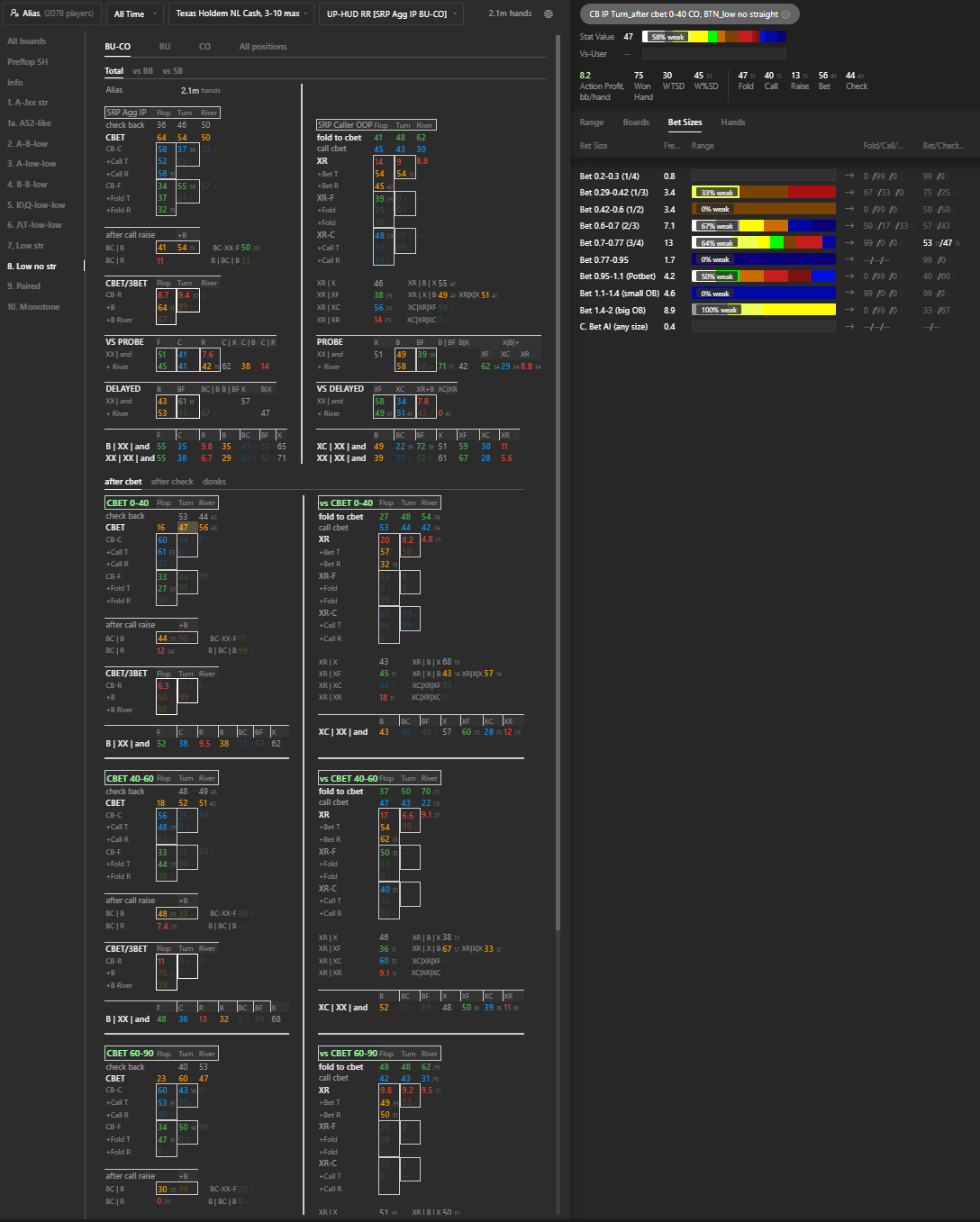
Task: Click the blue range bar for Bet 1.1-1.4
Action: click(764, 293)
